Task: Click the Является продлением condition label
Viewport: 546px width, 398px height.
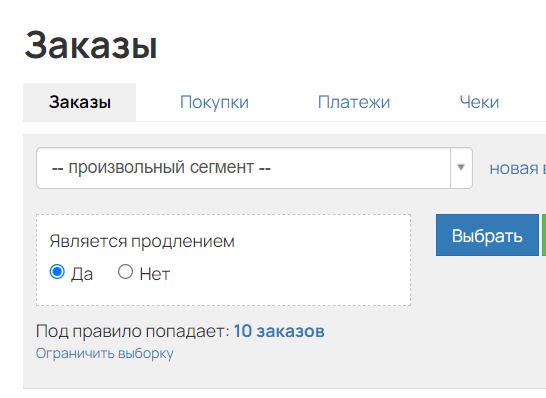Action: (142, 241)
